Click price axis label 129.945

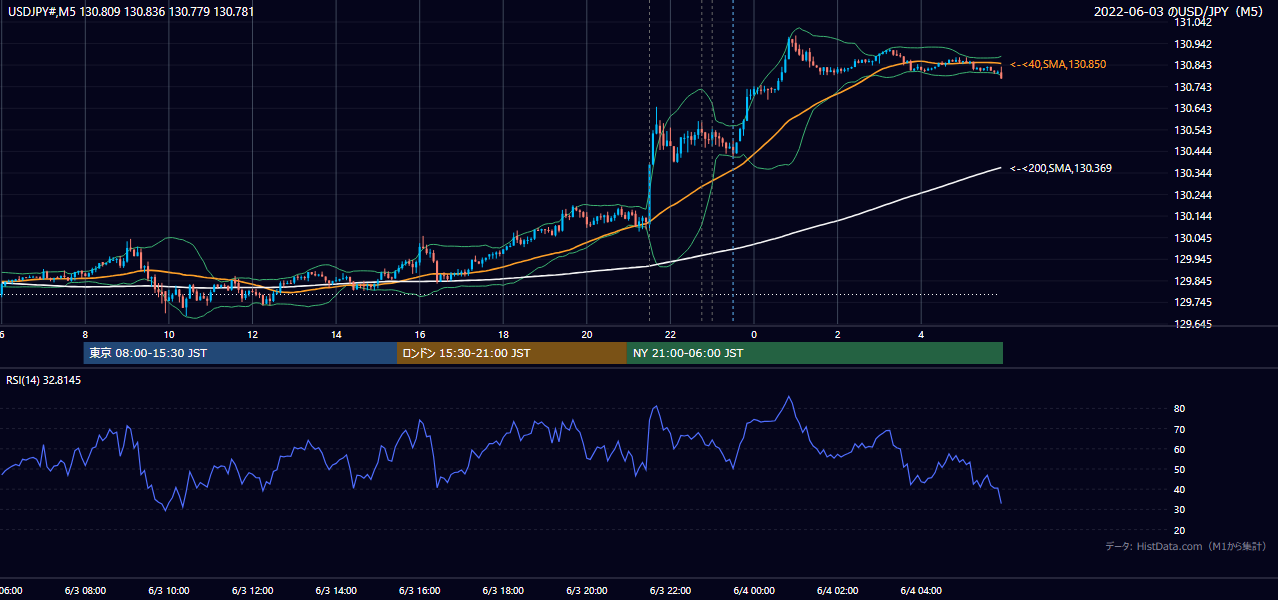click(1194, 259)
